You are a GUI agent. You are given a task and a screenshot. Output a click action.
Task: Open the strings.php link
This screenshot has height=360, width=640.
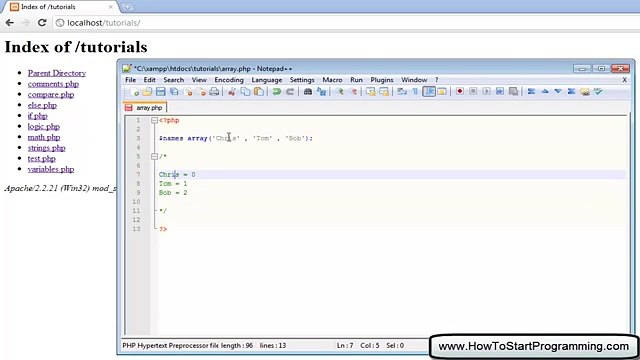pyautogui.click(x=47, y=148)
